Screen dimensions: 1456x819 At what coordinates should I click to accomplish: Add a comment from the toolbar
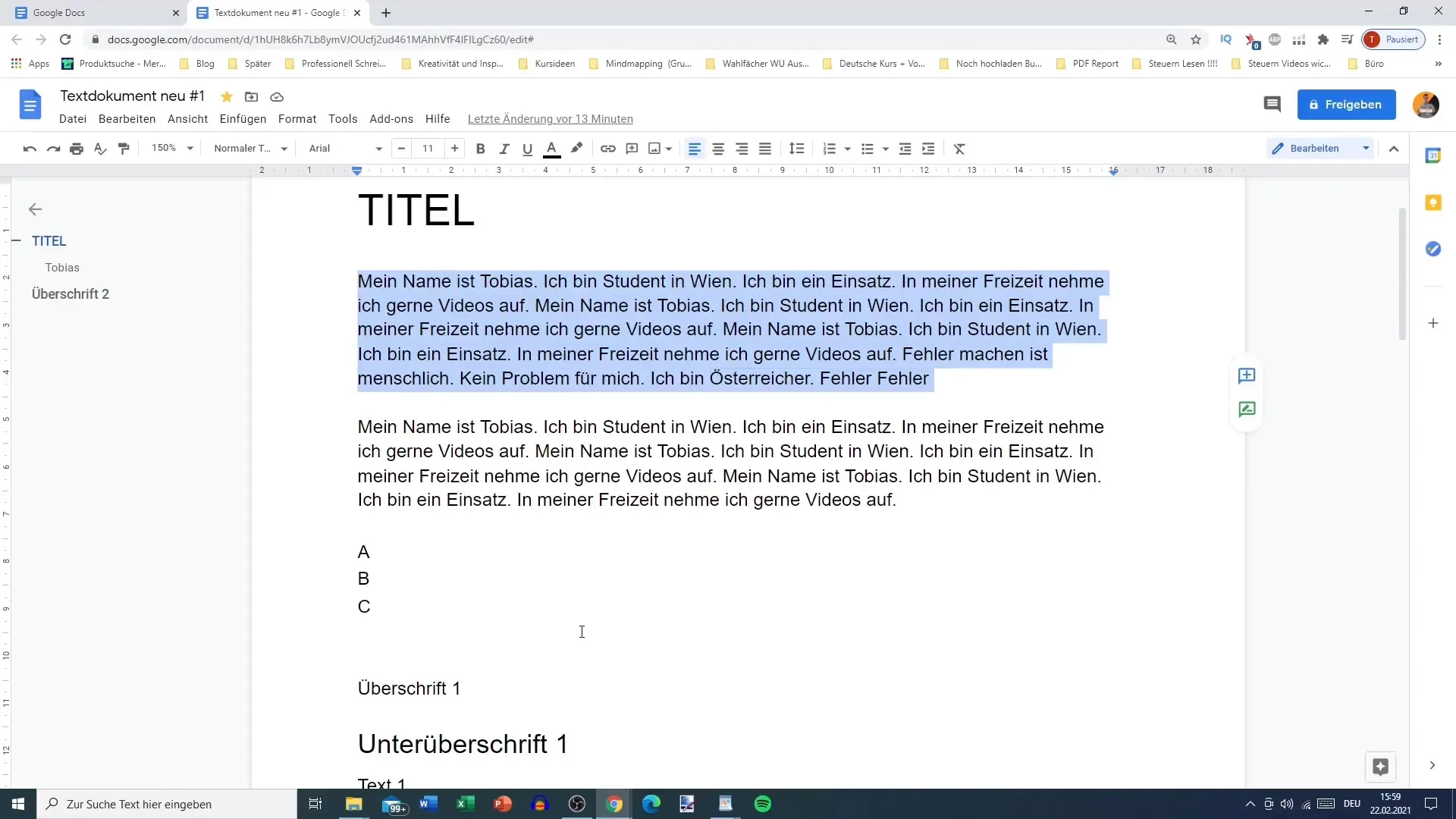coord(632,149)
